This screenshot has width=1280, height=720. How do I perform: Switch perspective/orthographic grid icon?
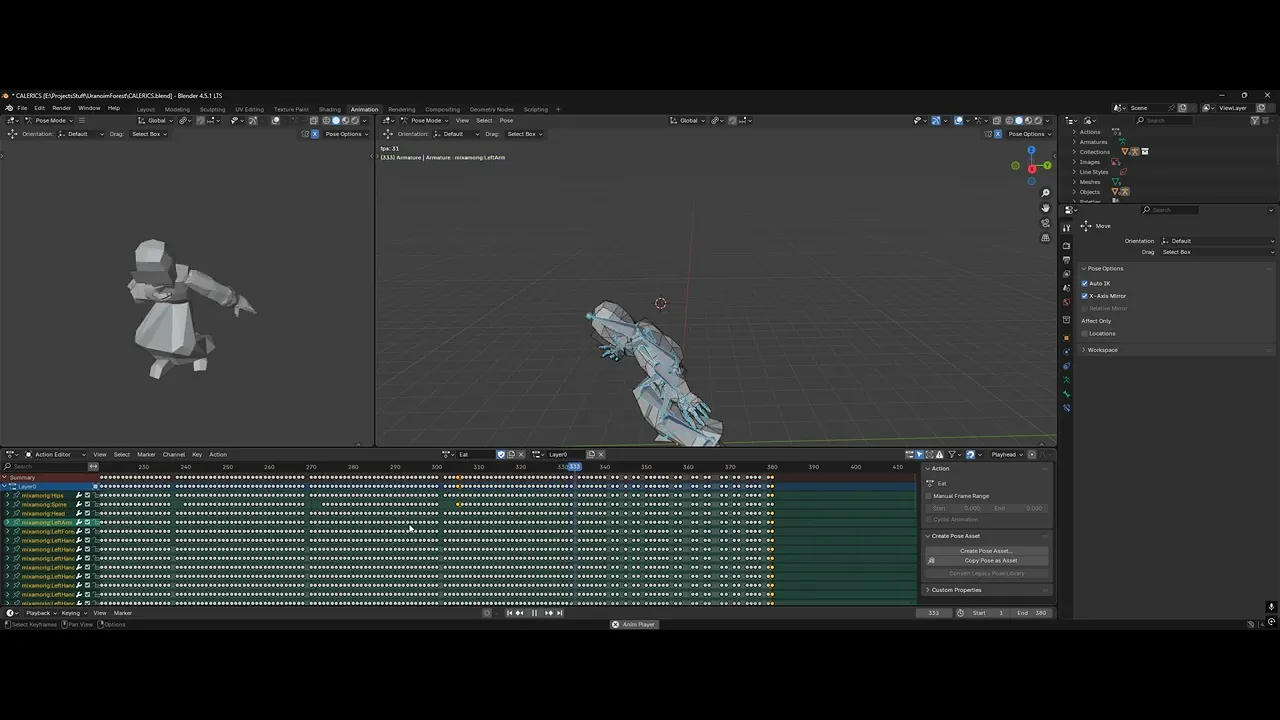1045,238
